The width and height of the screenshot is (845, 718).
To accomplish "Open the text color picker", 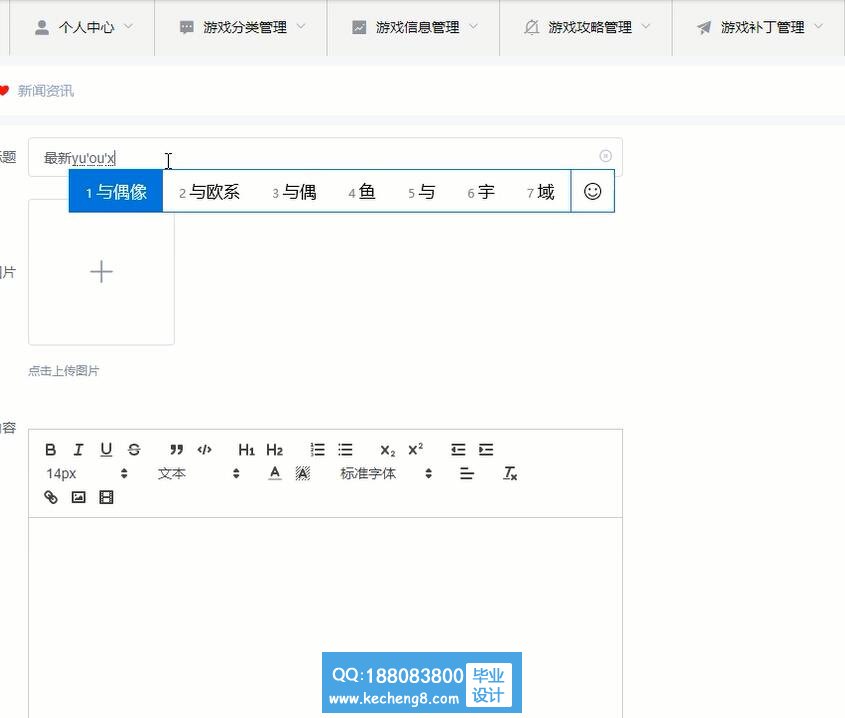I will pos(275,473).
